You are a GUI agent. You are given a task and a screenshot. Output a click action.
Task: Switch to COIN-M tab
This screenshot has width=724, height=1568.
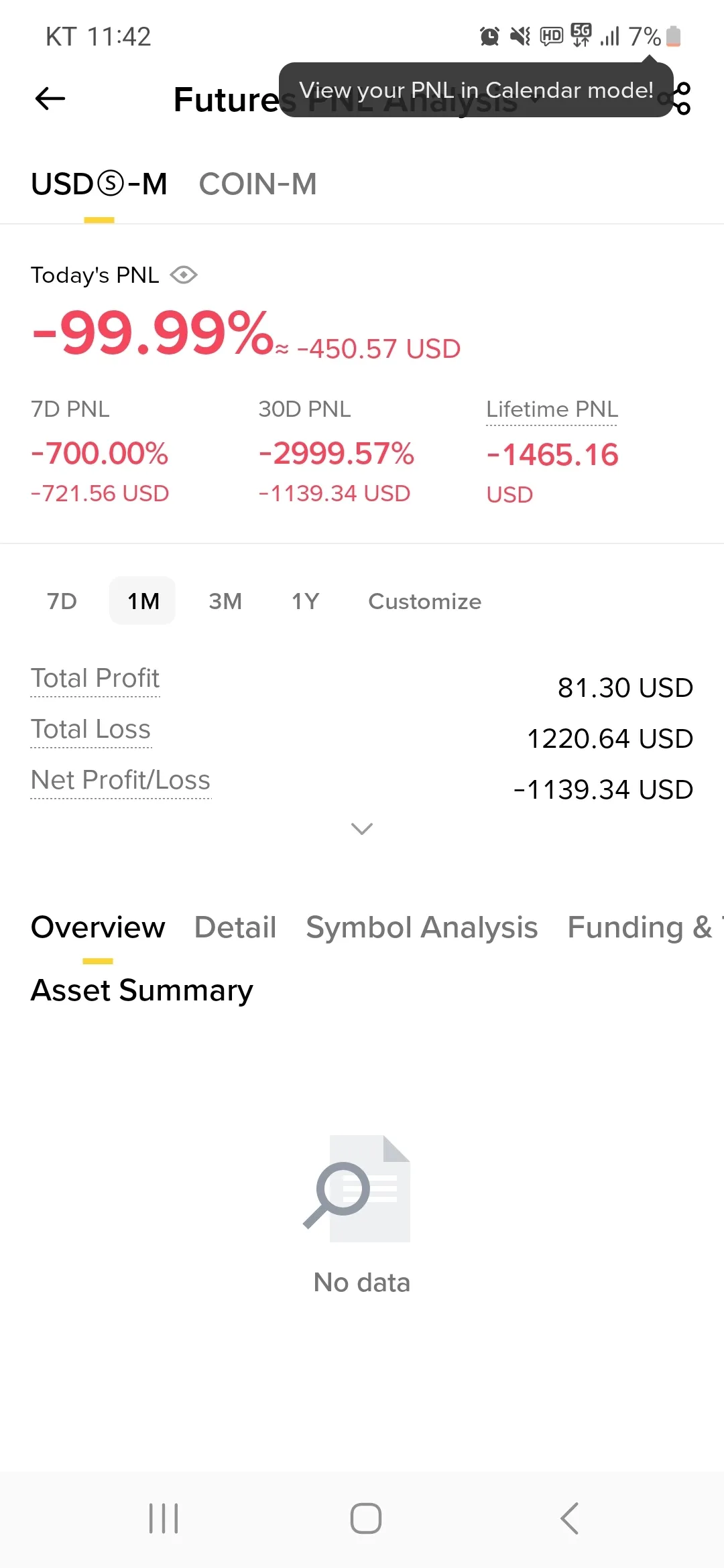[257, 184]
